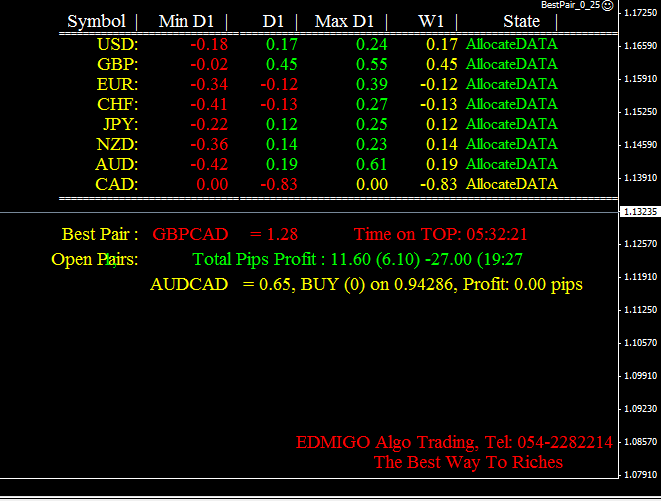Click NZD Min D1 value -0.36
Image resolution: width=661 pixels, height=501 pixels.
pos(209,144)
